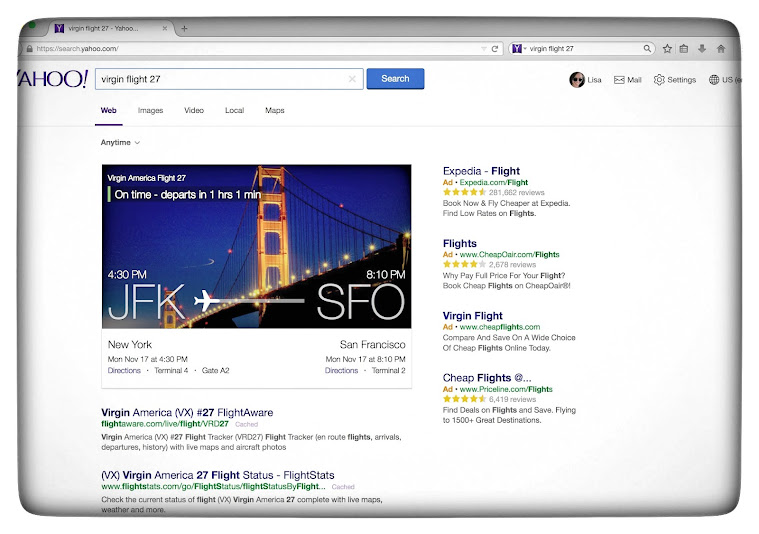This screenshot has width=759, height=534.
Task: Click the padlock security icon
Action: coord(30,48)
